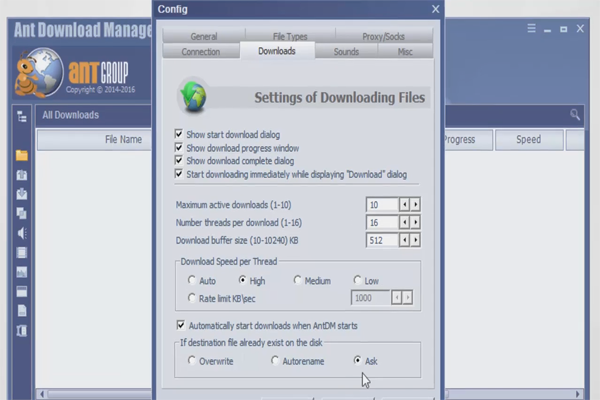Open the hamburger menu in Ant Download Manager
Screen dimensions: 600x400
click(531, 28)
